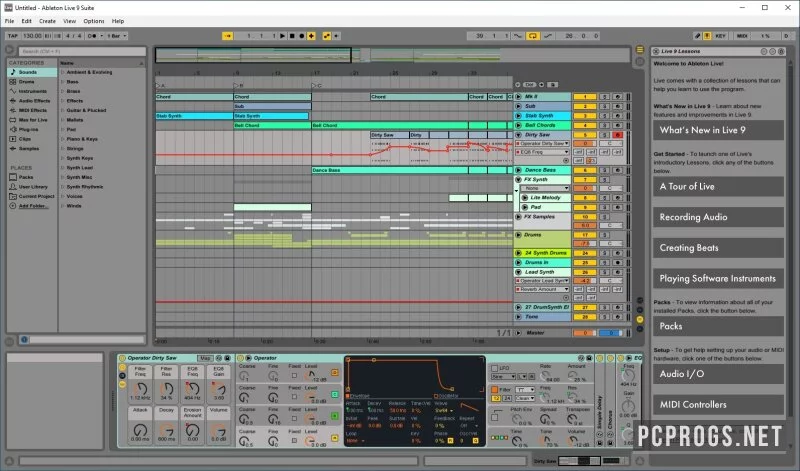The image size is (800, 471).
Task: Toggle Draw Mode pencil icon
Action: 697,36
